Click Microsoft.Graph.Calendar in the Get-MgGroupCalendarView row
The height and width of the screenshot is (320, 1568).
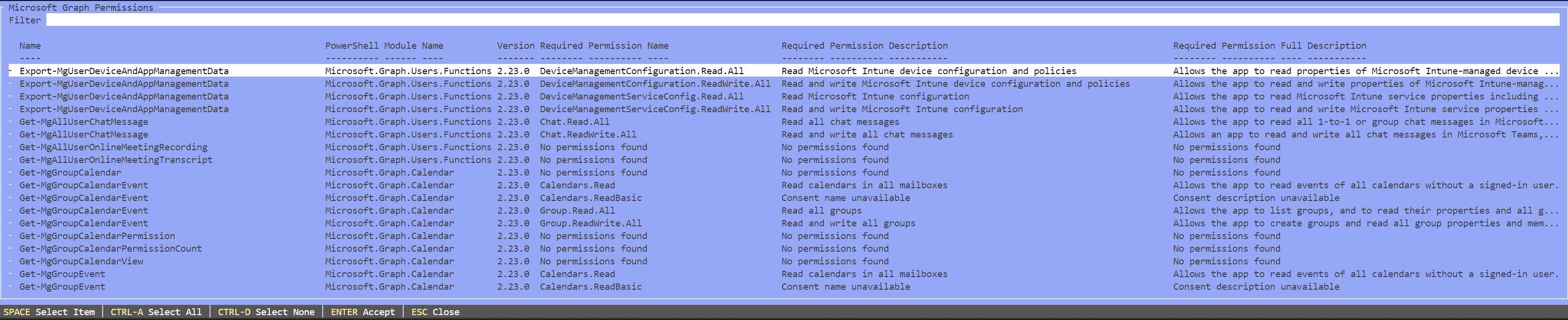tap(390, 261)
